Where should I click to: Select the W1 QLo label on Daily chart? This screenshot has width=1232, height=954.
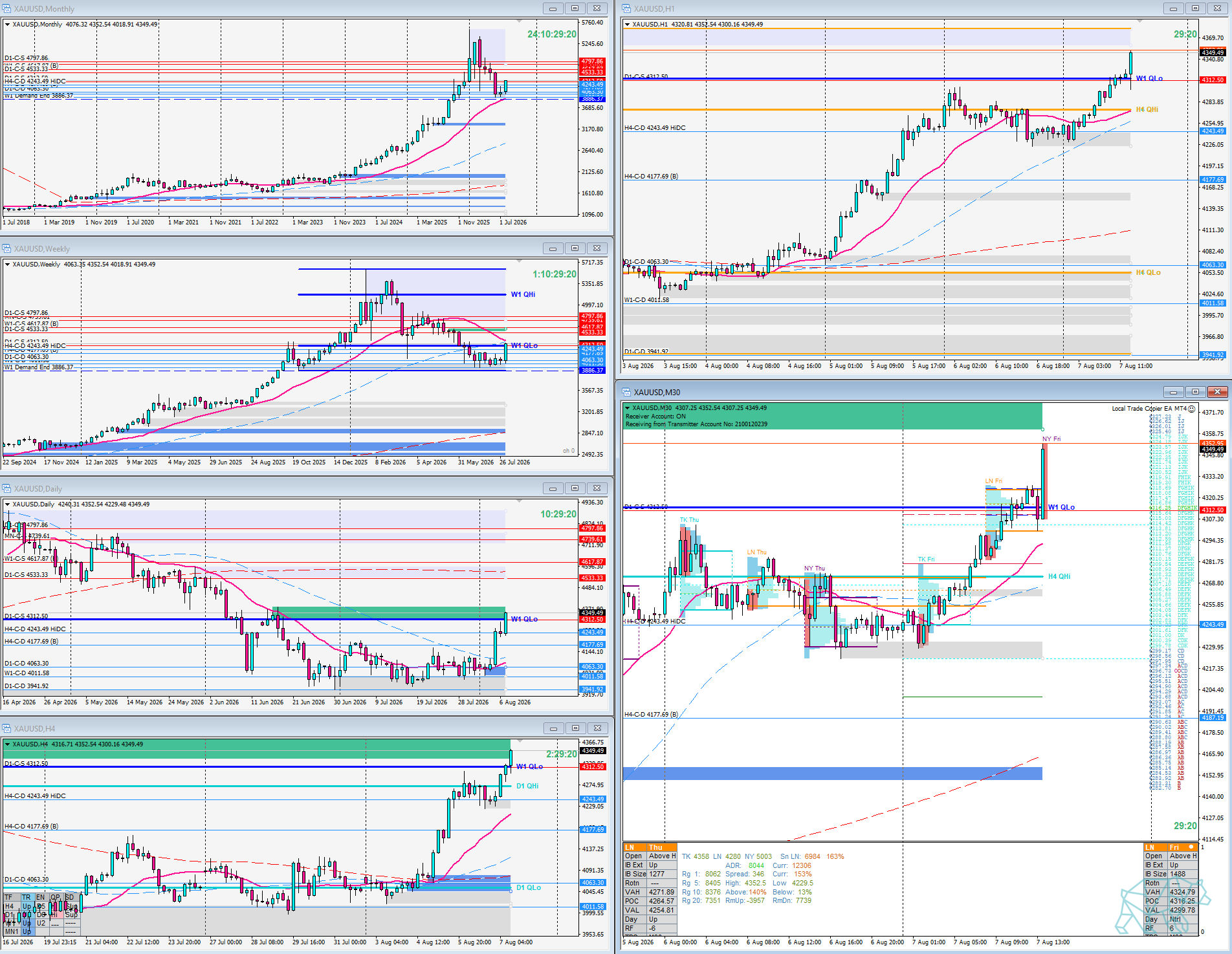point(524,620)
